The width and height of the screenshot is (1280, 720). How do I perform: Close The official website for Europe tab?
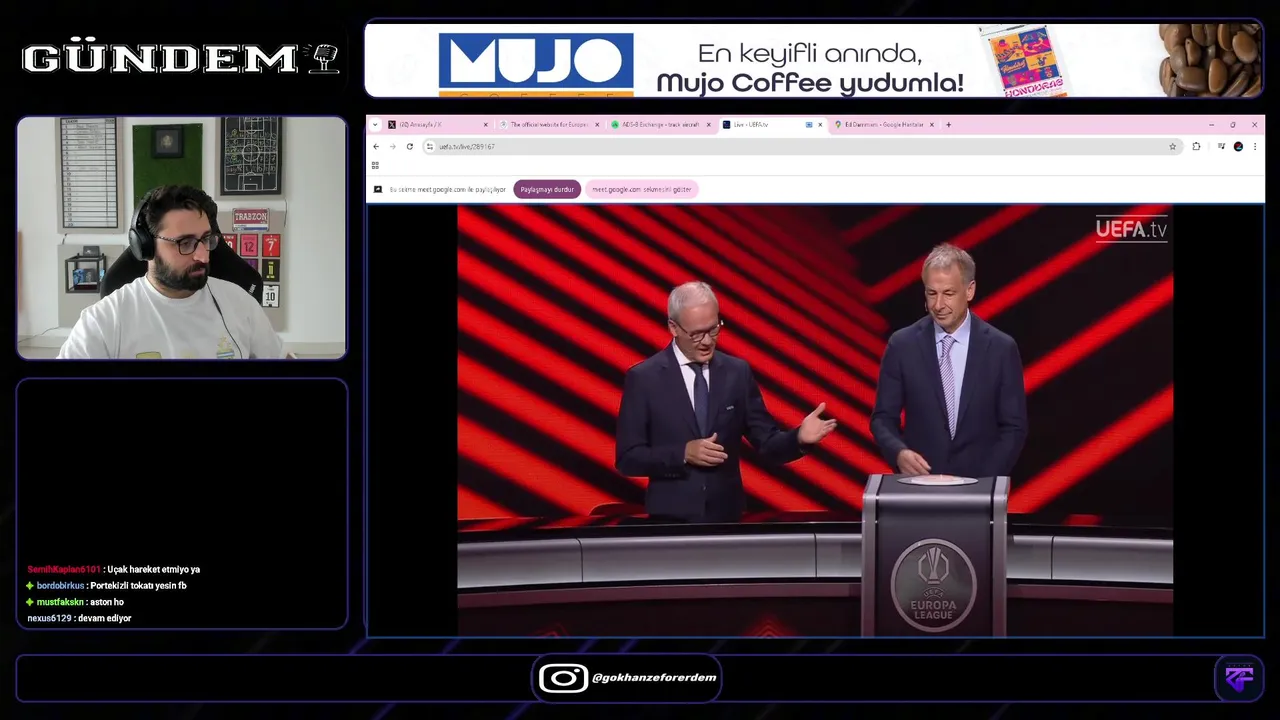[597, 125]
